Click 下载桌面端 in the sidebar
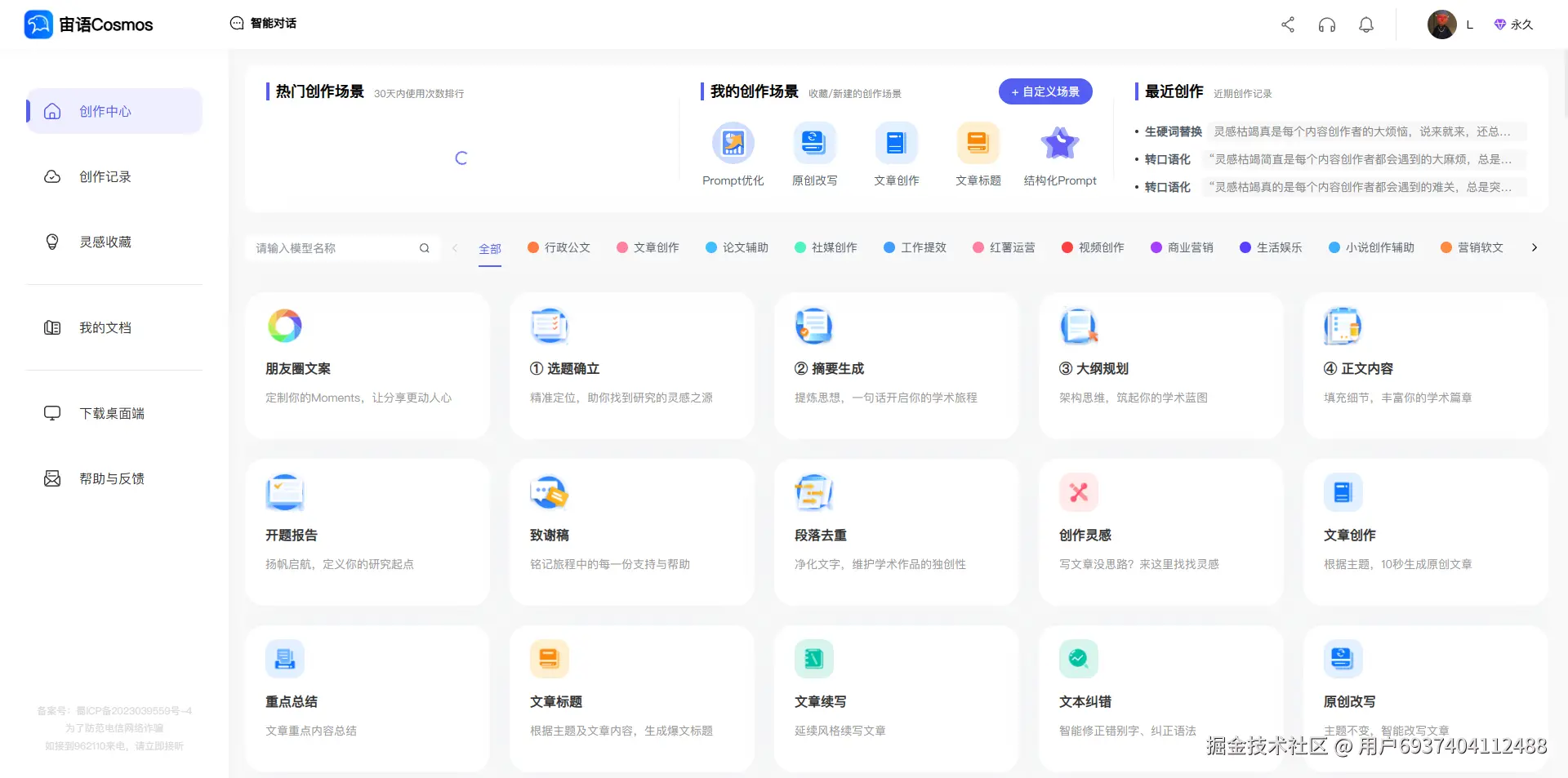The width and height of the screenshot is (1568, 778). (114, 413)
